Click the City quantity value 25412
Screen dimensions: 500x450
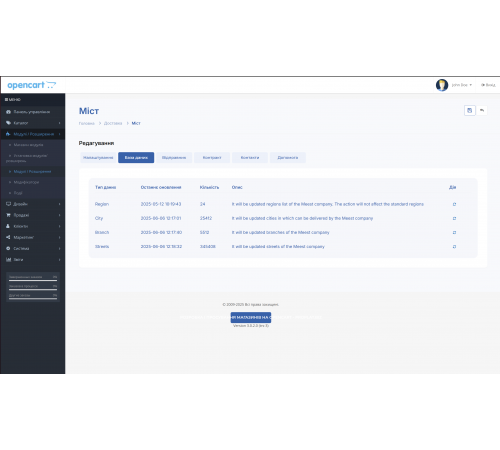click(206, 218)
